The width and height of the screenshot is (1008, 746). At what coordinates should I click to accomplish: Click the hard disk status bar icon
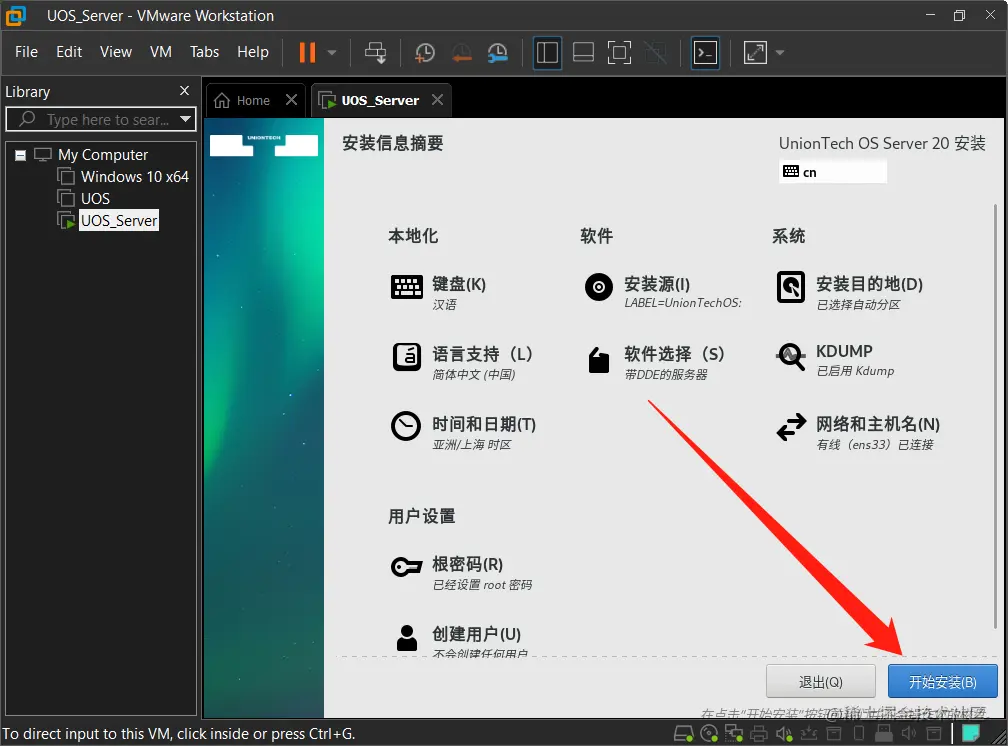[x=683, y=733]
